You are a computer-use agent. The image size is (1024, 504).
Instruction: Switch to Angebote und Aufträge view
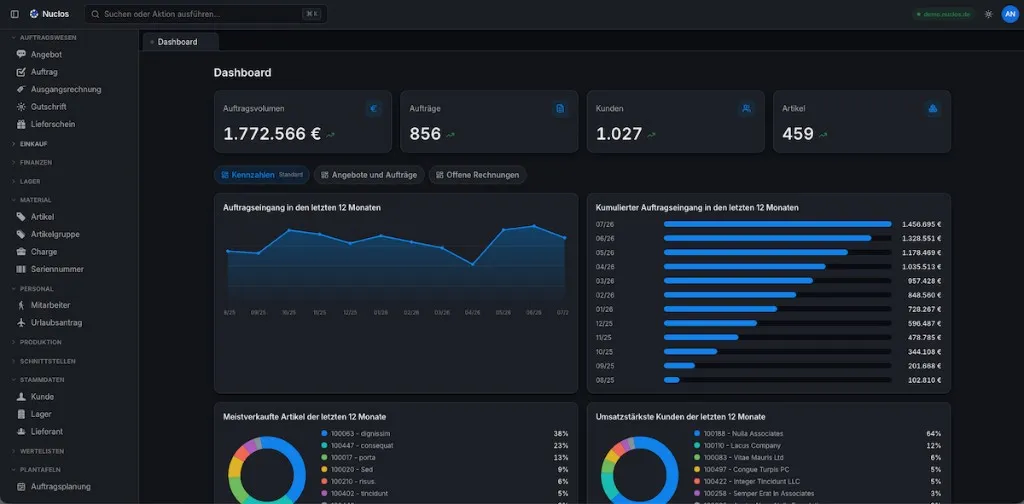tap(369, 175)
